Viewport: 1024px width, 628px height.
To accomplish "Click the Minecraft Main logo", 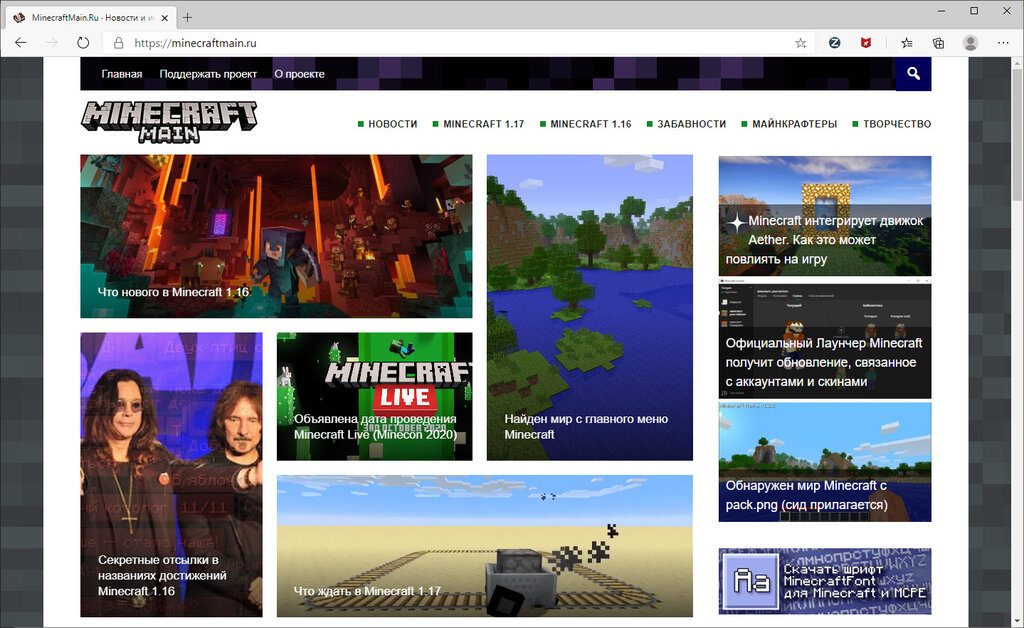I will tap(169, 122).
